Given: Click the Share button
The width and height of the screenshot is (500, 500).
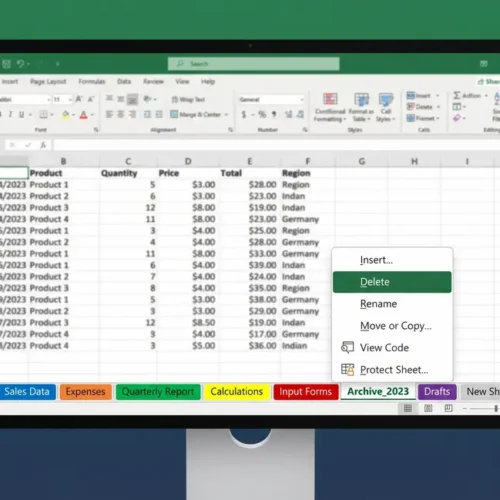Looking at the screenshot, I should (x=489, y=81).
